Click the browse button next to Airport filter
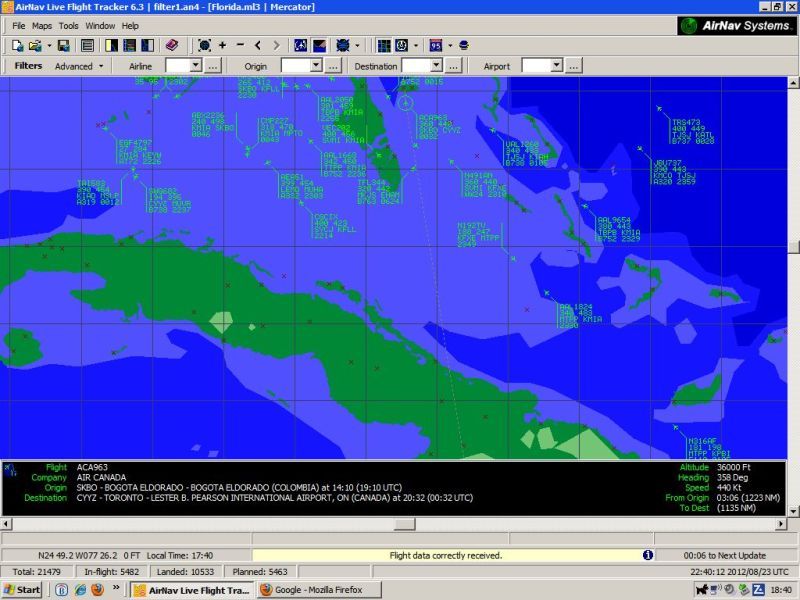Image resolution: width=800 pixels, height=600 pixels. [x=574, y=66]
